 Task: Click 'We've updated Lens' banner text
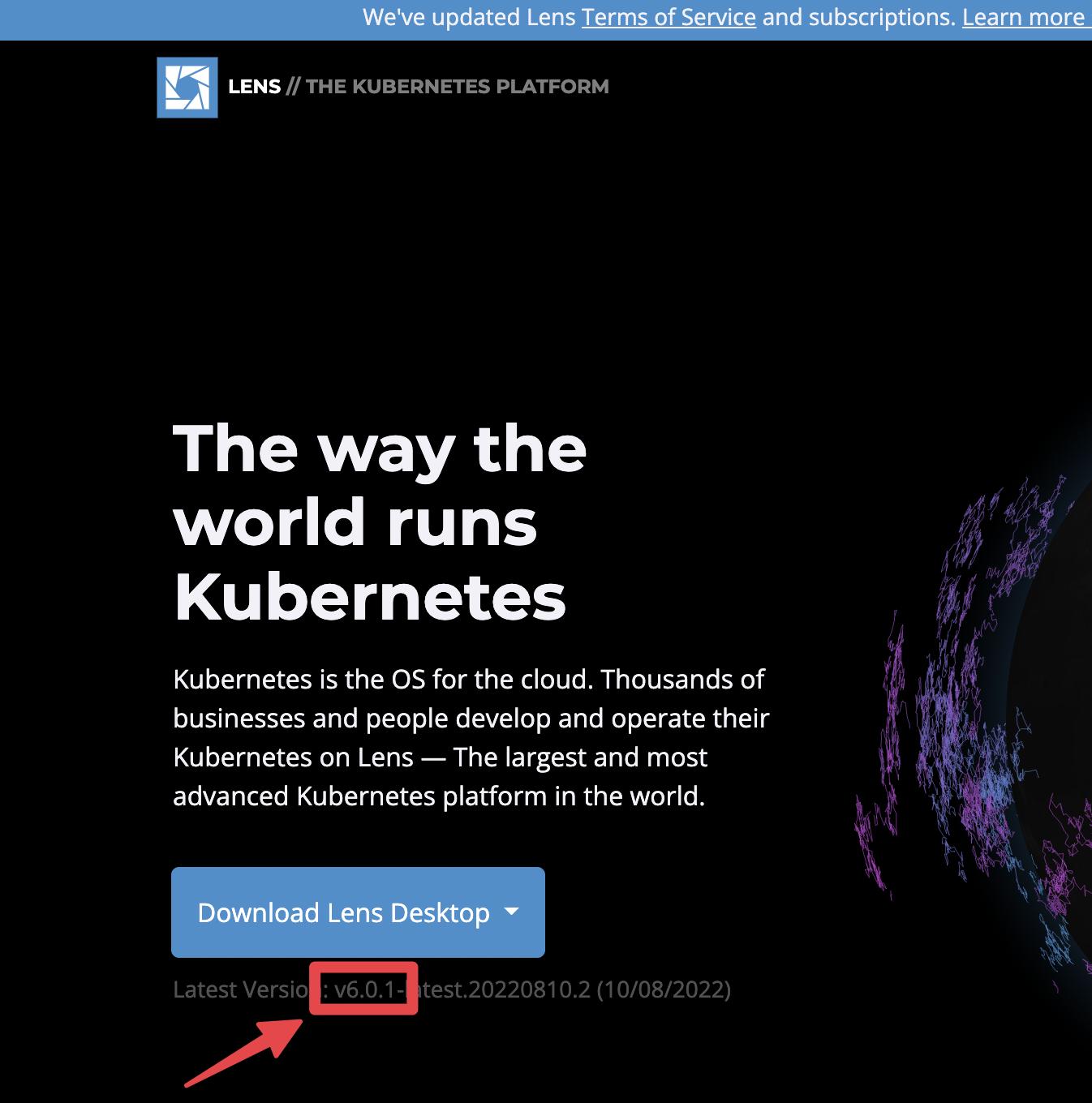pos(469,17)
